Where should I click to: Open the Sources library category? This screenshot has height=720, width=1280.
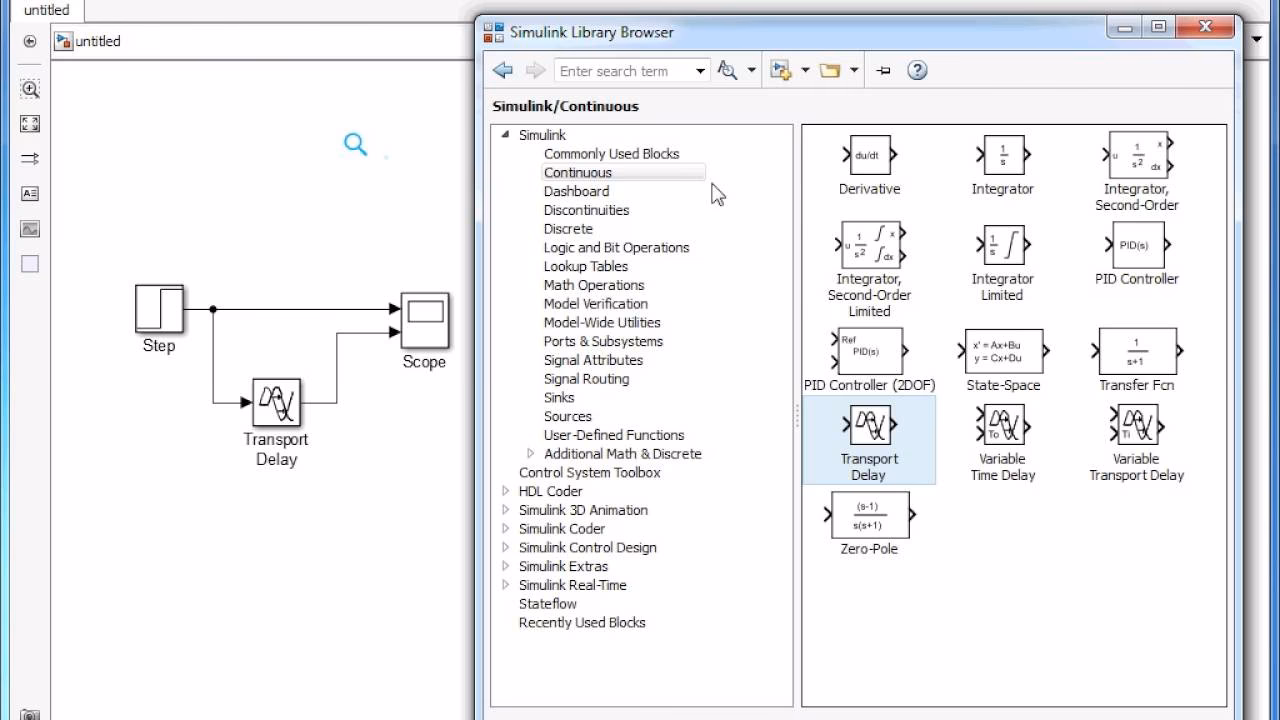click(567, 416)
